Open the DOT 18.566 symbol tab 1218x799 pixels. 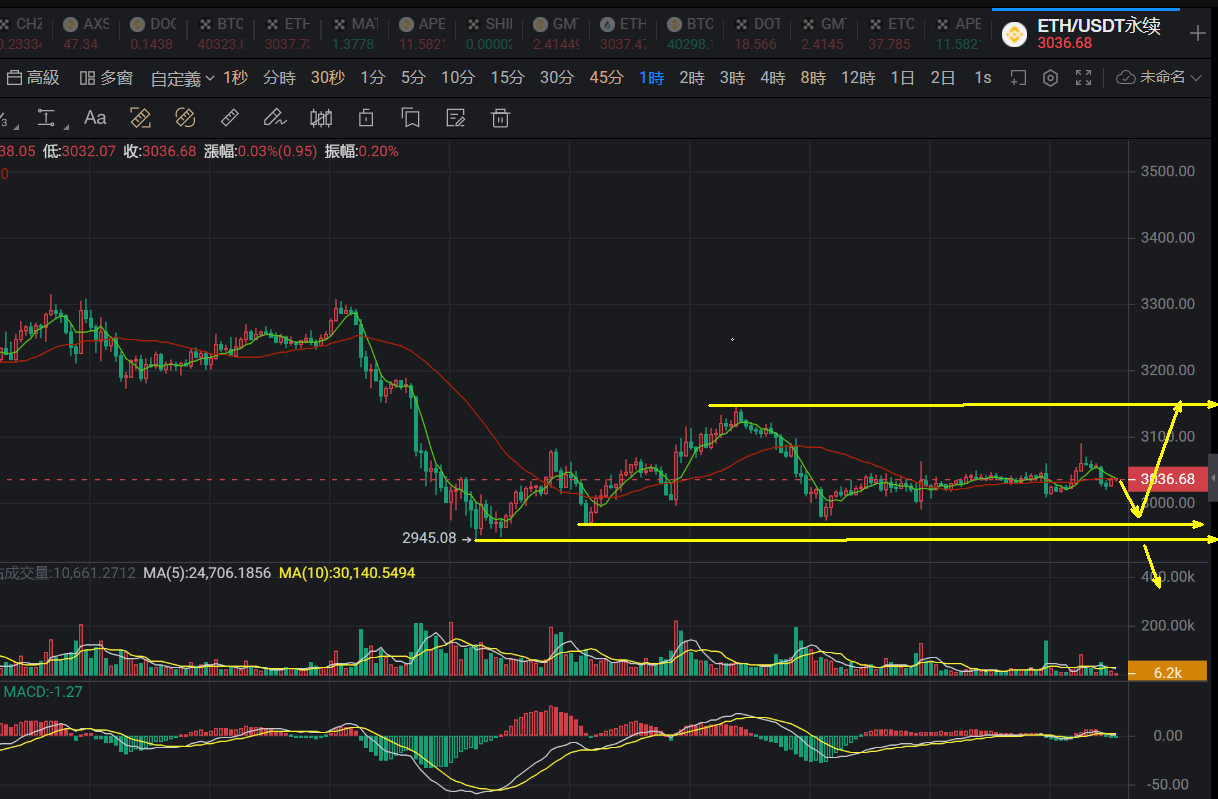(757, 33)
